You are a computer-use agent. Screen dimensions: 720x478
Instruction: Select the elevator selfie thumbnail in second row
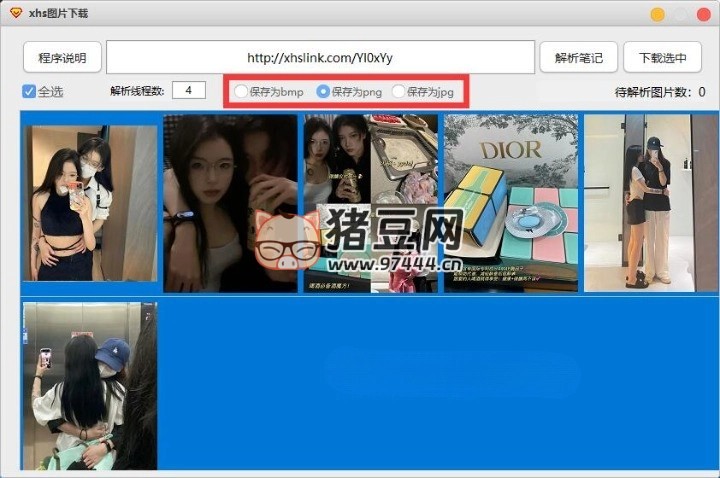(90, 386)
